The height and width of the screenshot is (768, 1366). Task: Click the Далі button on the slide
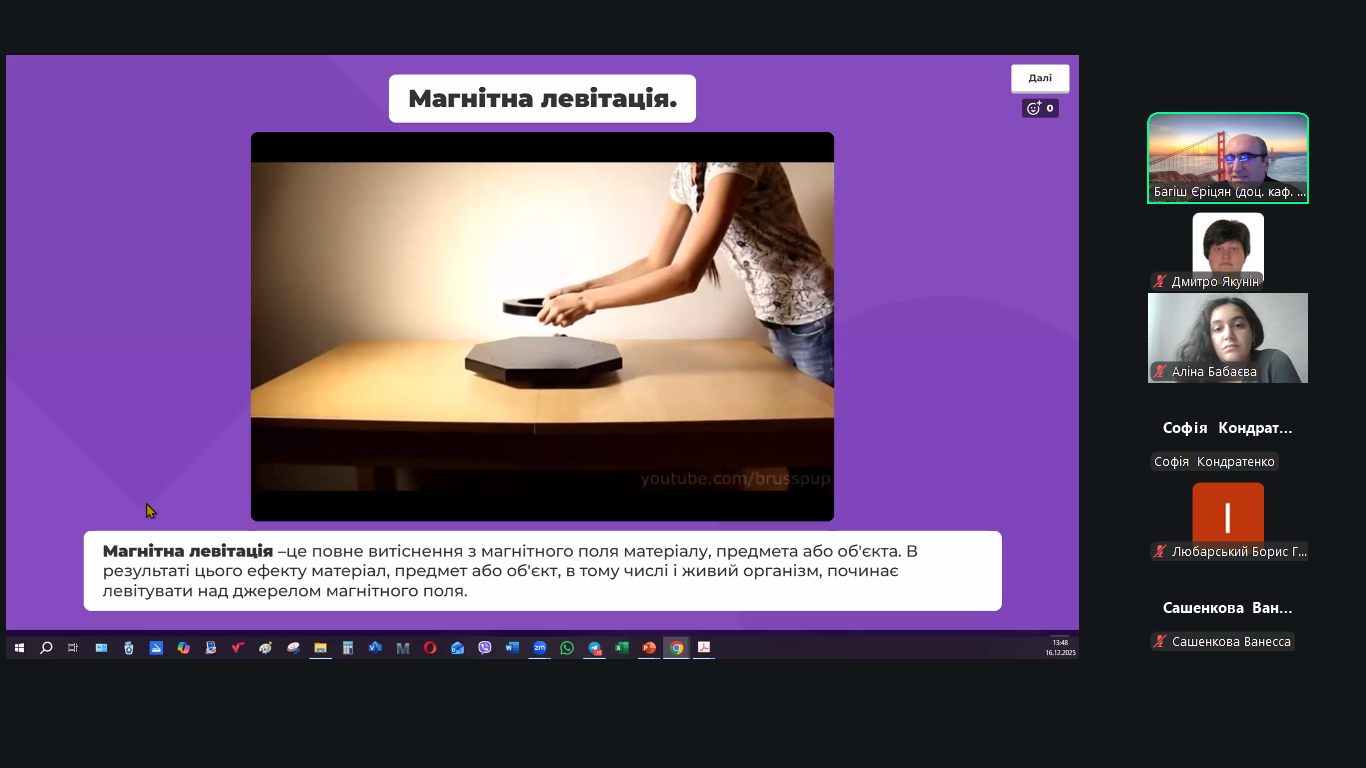coord(1040,78)
